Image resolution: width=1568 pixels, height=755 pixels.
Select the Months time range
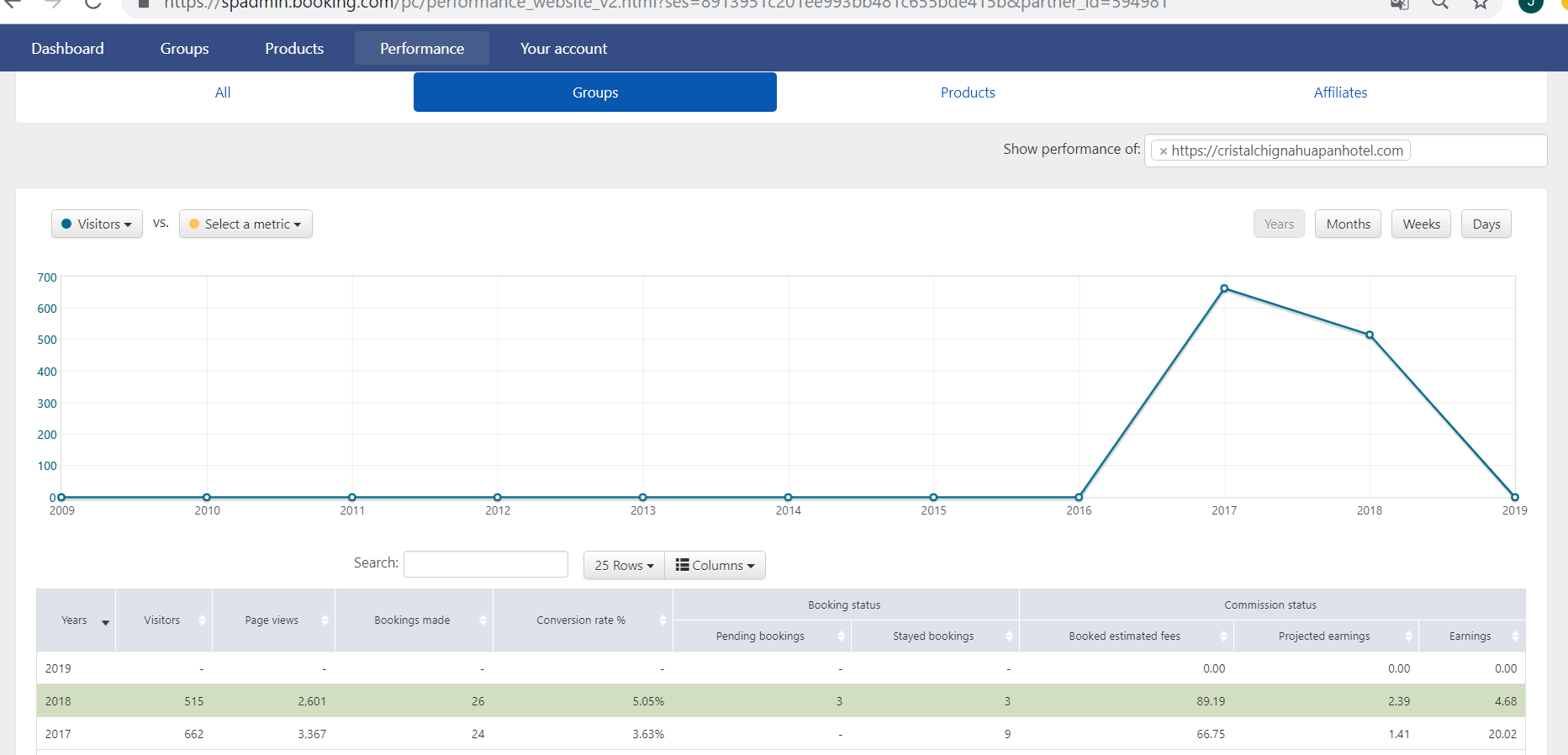(x=1348, y=224)
